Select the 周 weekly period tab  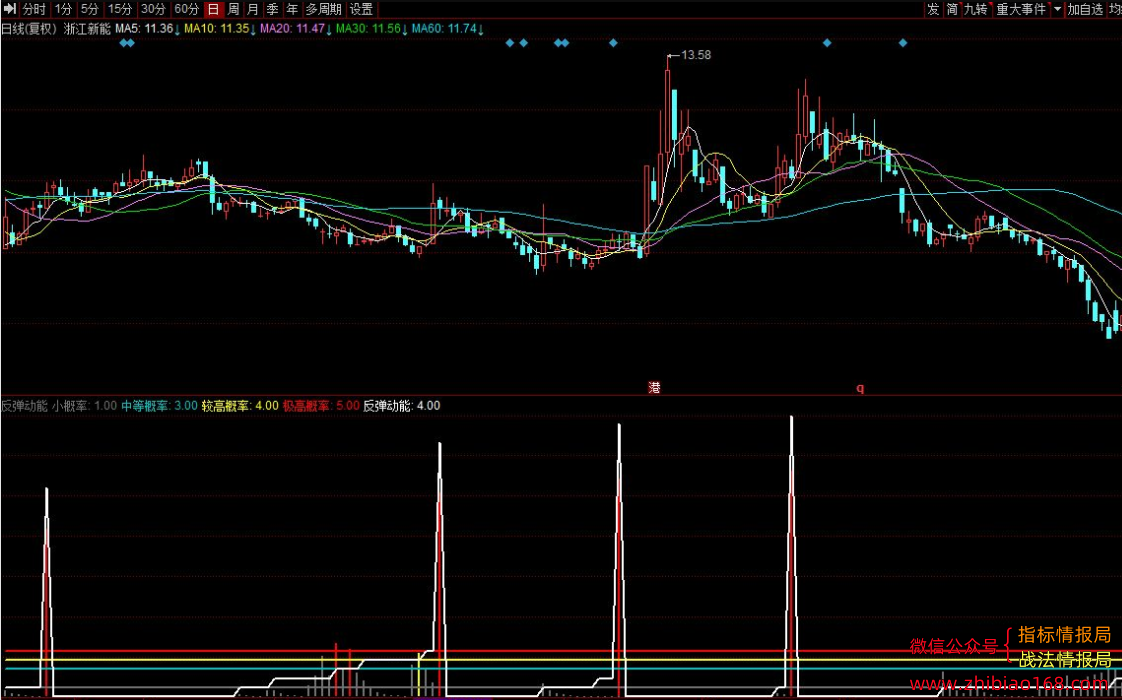[x=233, y=9]
